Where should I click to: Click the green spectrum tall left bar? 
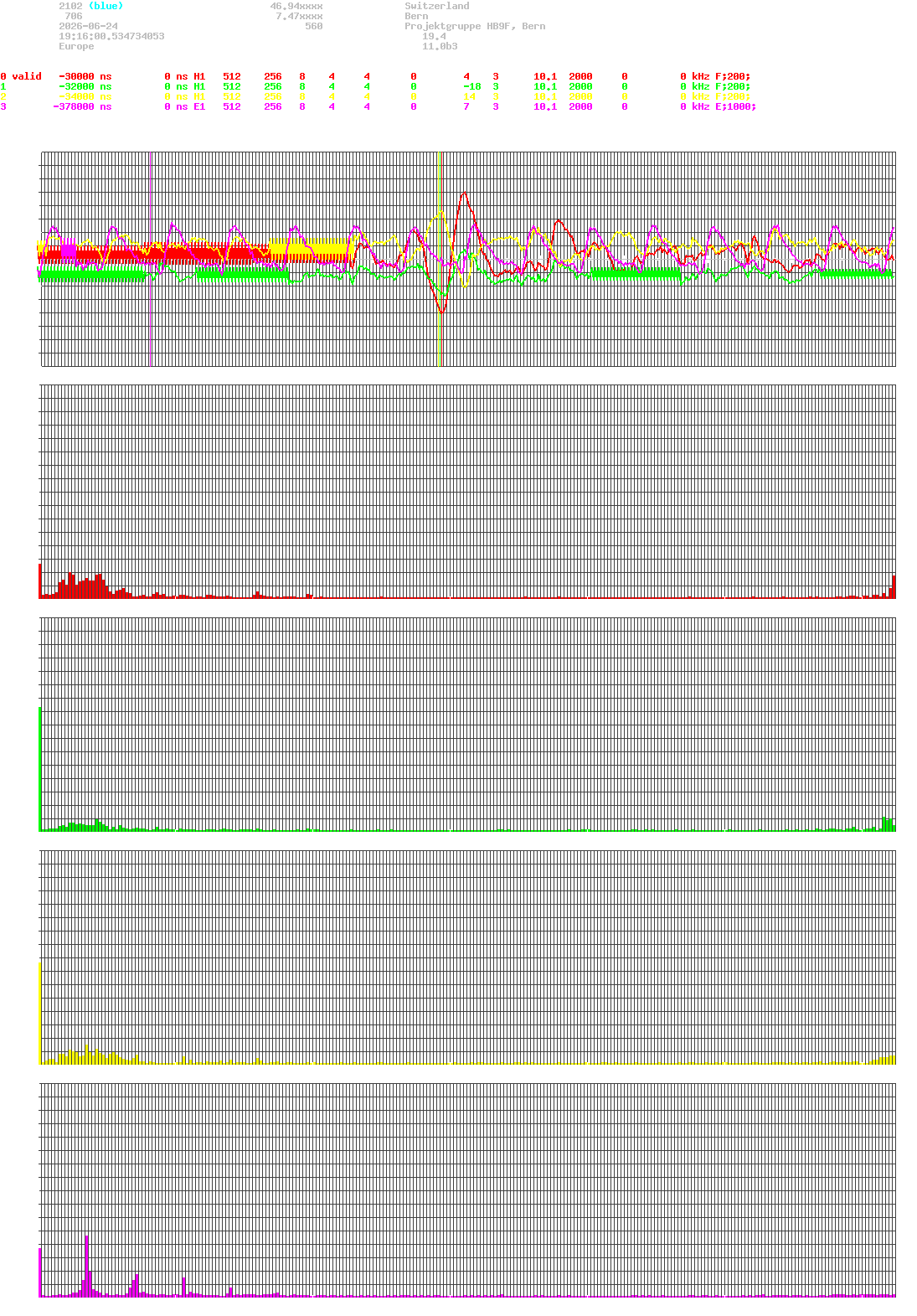click(40, 768)
